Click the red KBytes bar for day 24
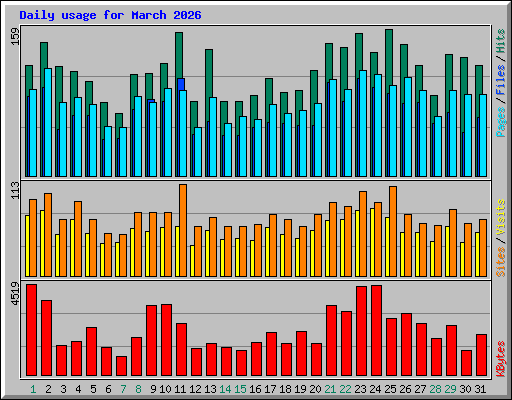The image size is (512, 400). 376,331
